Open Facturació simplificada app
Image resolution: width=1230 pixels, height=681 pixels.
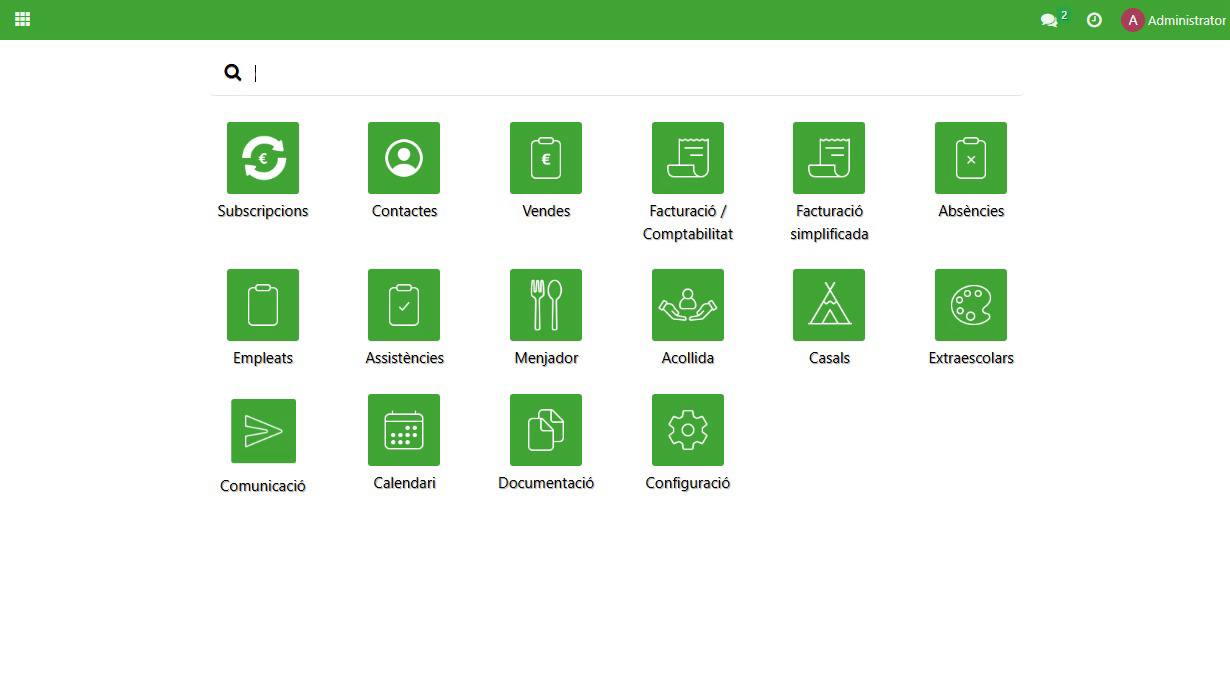click(x=829, y=158)
